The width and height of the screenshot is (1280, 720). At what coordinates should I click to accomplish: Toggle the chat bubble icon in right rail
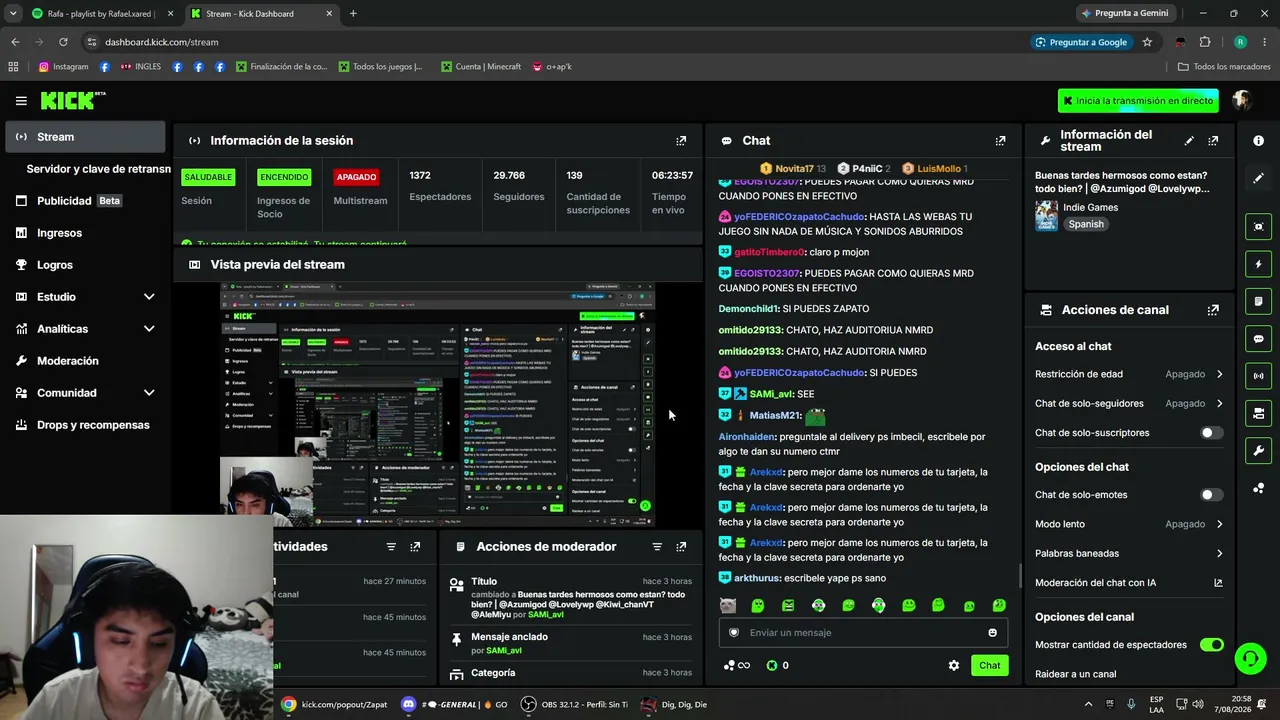(1258, 339)
